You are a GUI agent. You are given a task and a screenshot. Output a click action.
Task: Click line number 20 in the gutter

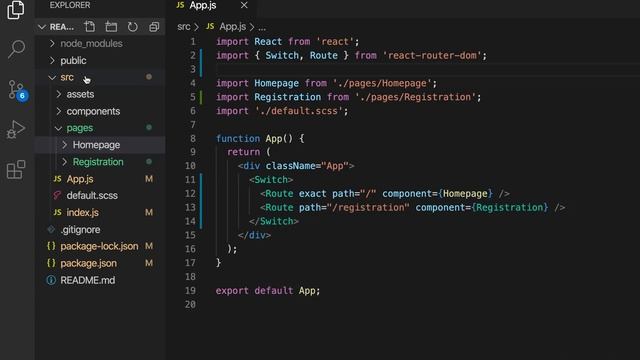coord(190,304)
